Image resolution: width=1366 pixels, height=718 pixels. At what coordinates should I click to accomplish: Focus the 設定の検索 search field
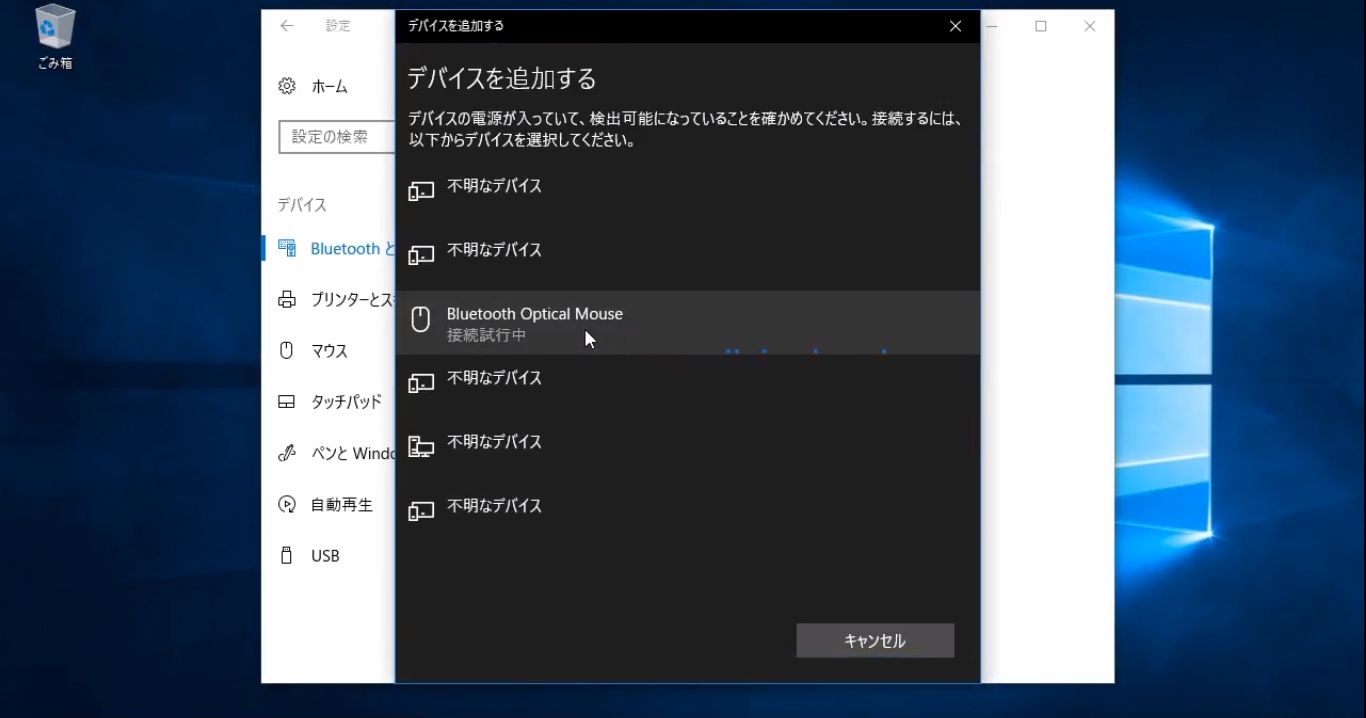[x=337, y=137]
